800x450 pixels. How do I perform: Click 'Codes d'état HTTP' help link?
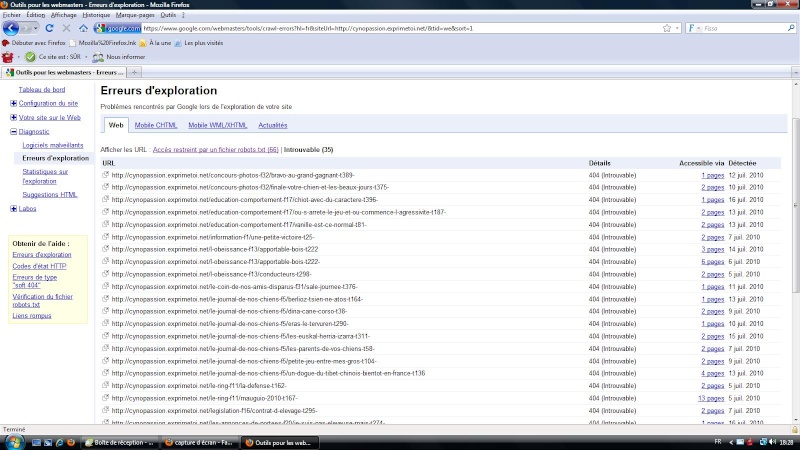(39, 266)
